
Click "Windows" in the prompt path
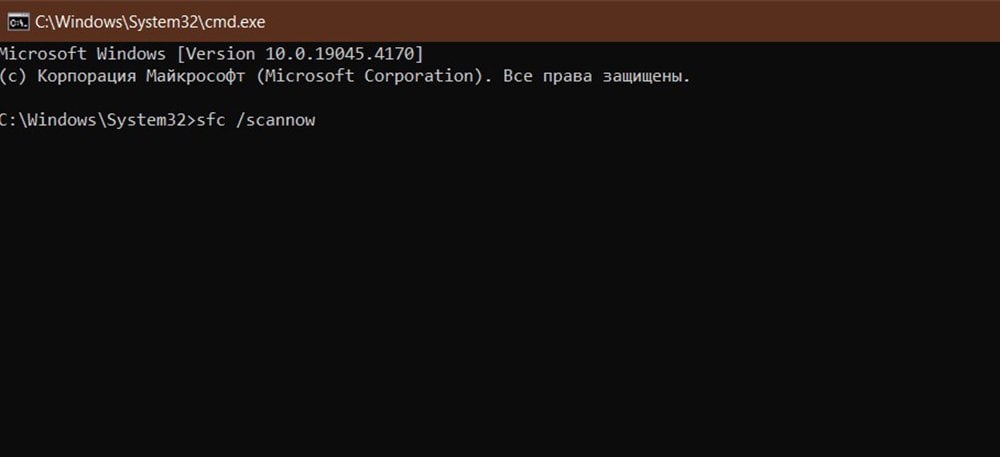(x=60, y=121)
